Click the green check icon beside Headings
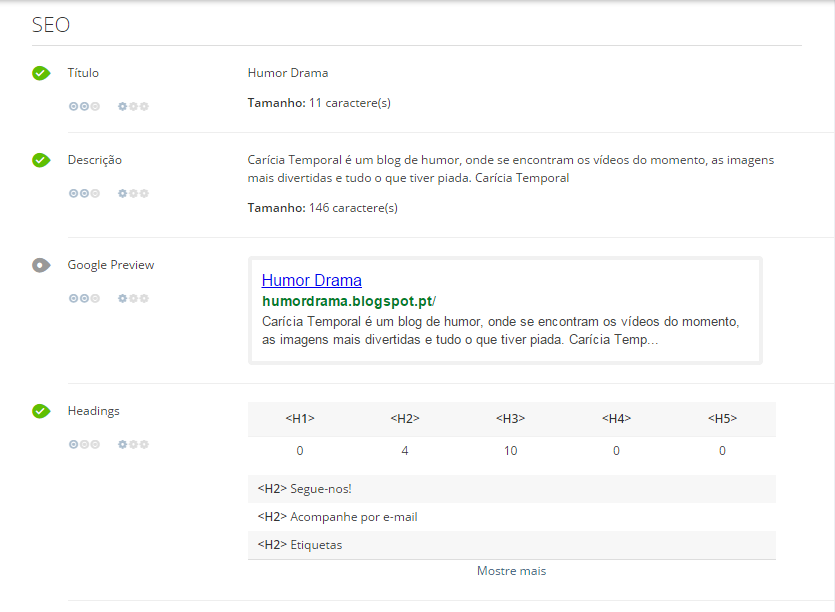The width and height of the screenshot is (835, 612). [x=41, y=411]
